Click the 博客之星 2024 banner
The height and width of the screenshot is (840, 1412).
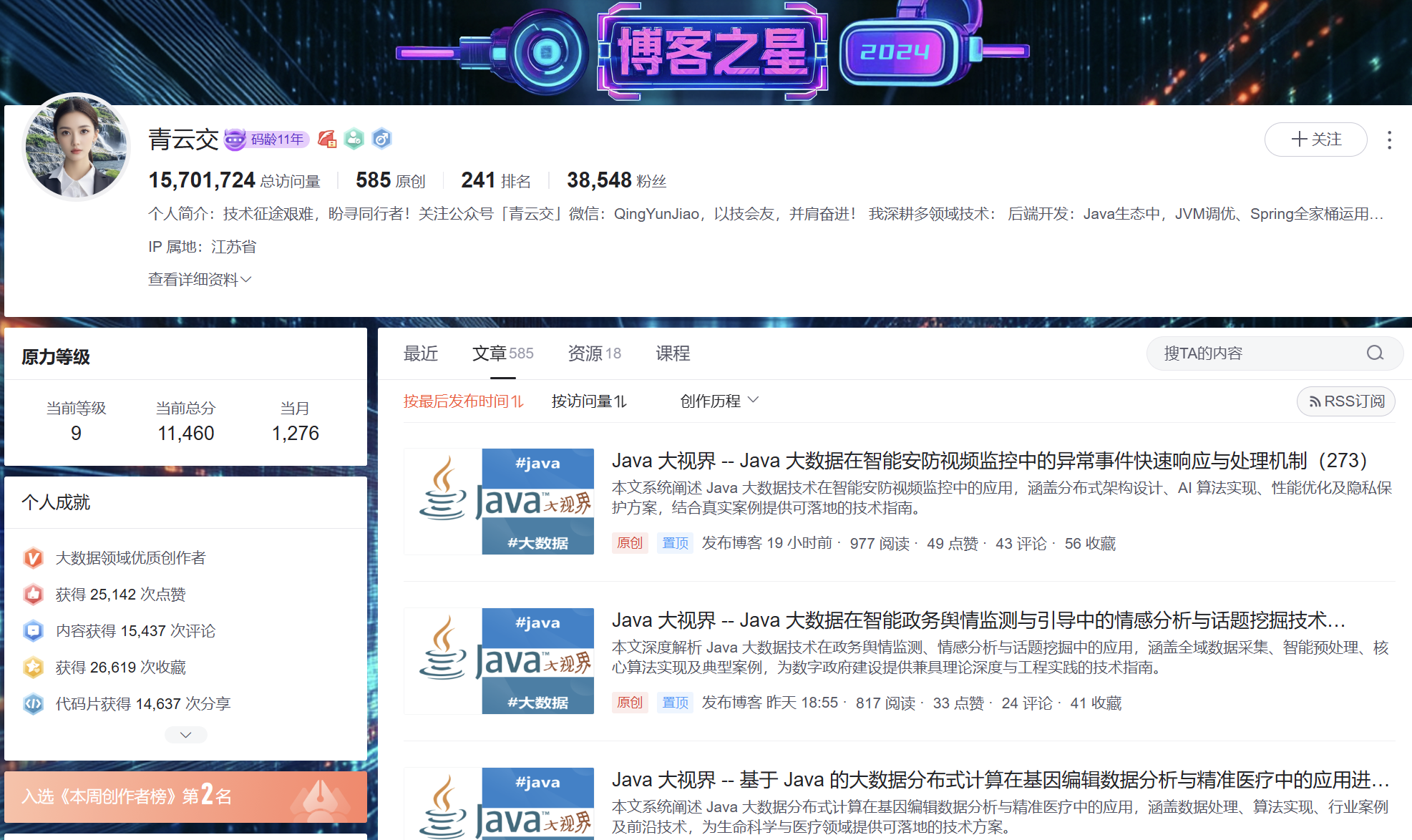pos(712,50)
